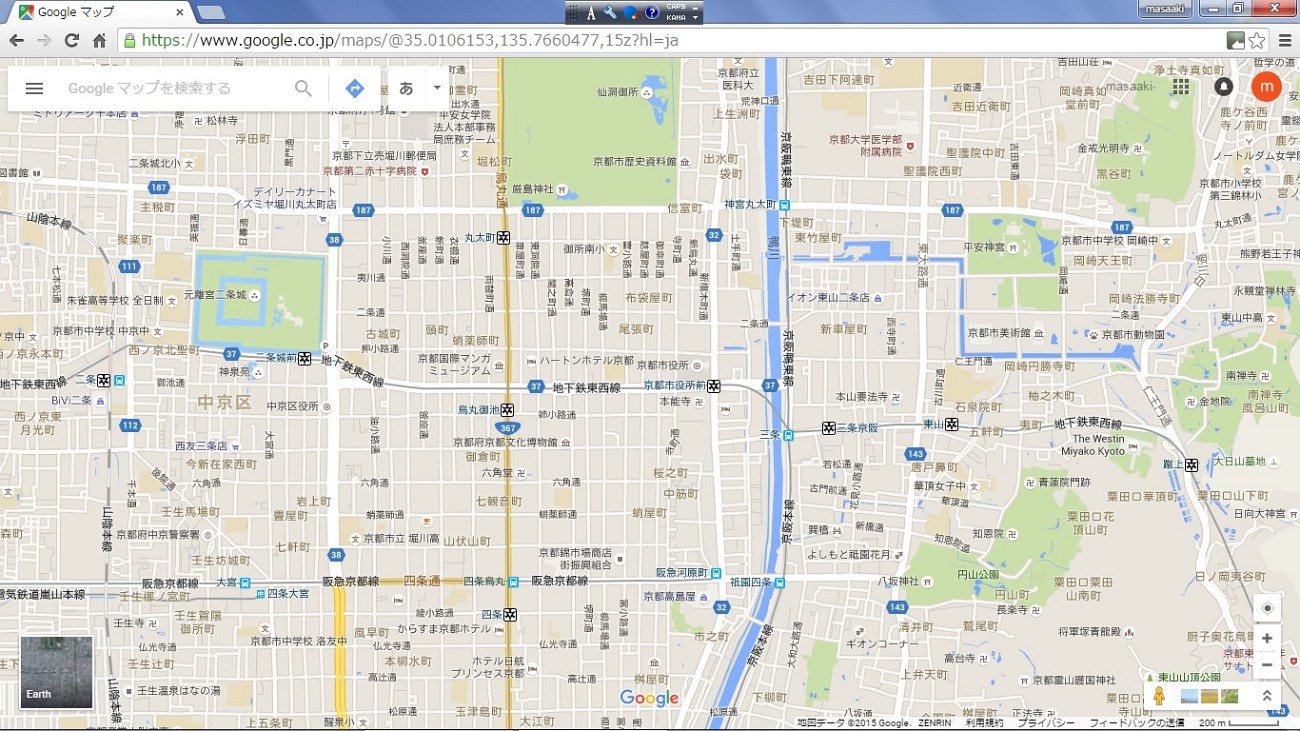Open the Google apps grid
1300x731 pixels.
pyautogui.click(x=1181, y=87)
